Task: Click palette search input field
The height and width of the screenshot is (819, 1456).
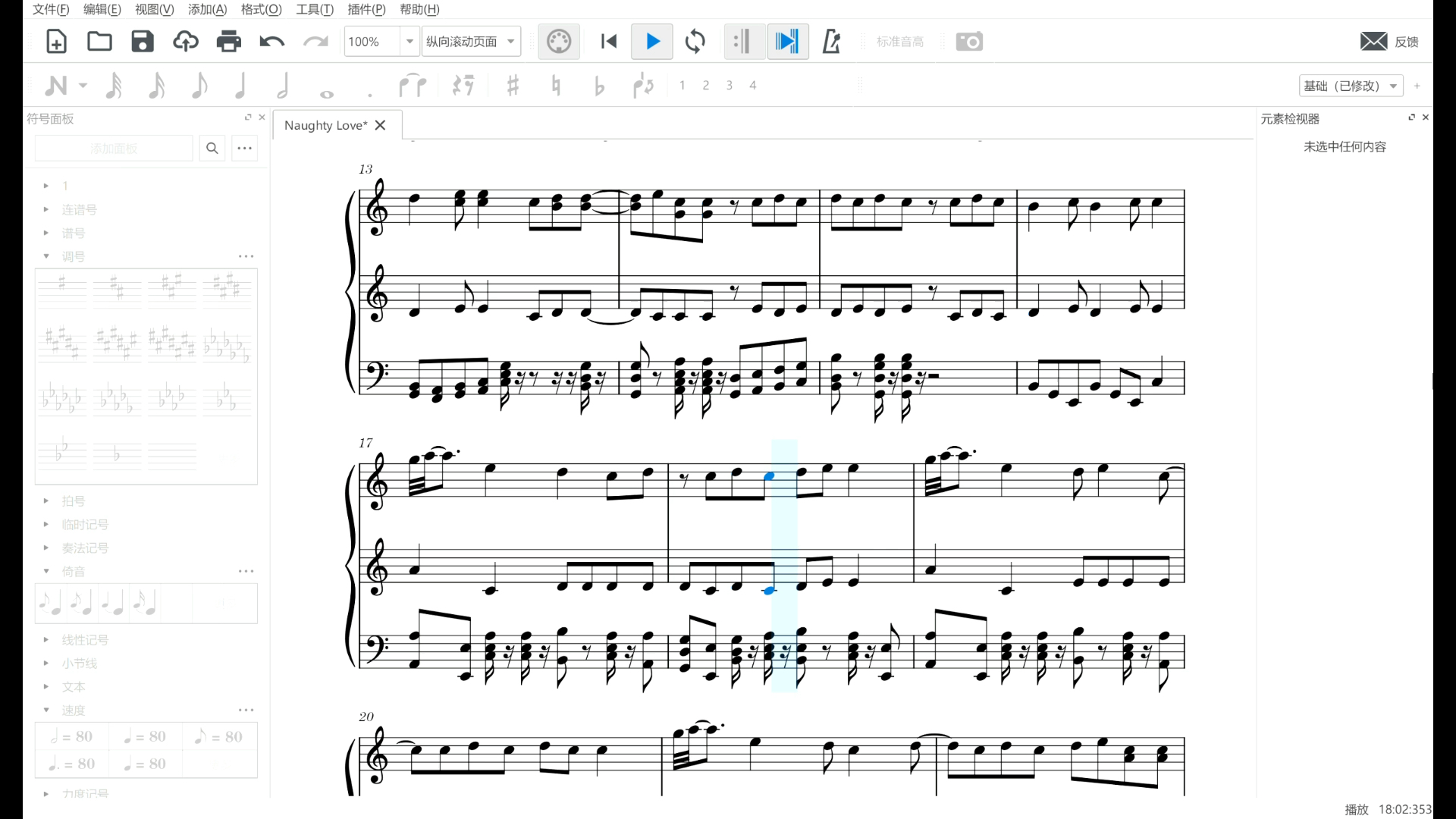Action: pos(114,148)
